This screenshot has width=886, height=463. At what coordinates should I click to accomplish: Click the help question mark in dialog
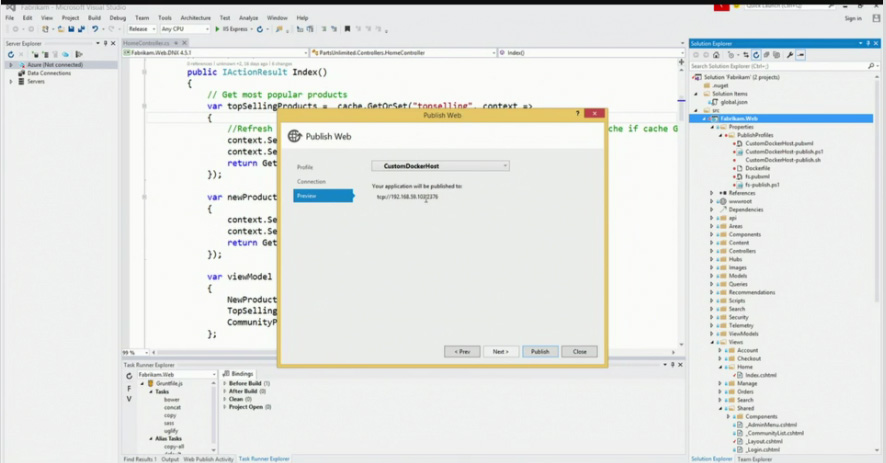tap(577, 115)
